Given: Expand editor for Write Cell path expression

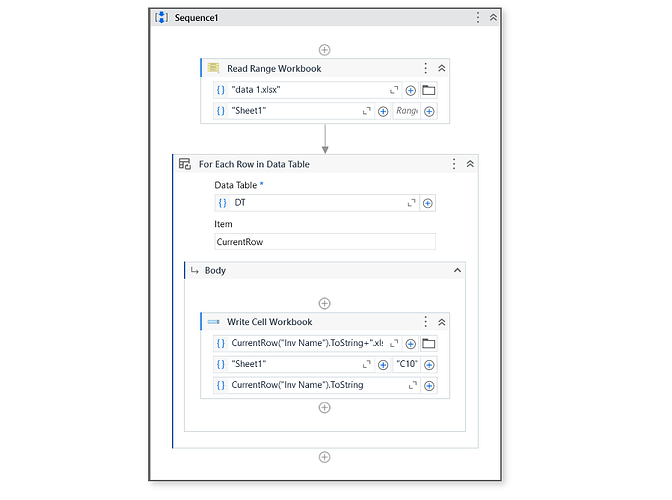Looking at the screenshot, I should click(x=394, y=343).
